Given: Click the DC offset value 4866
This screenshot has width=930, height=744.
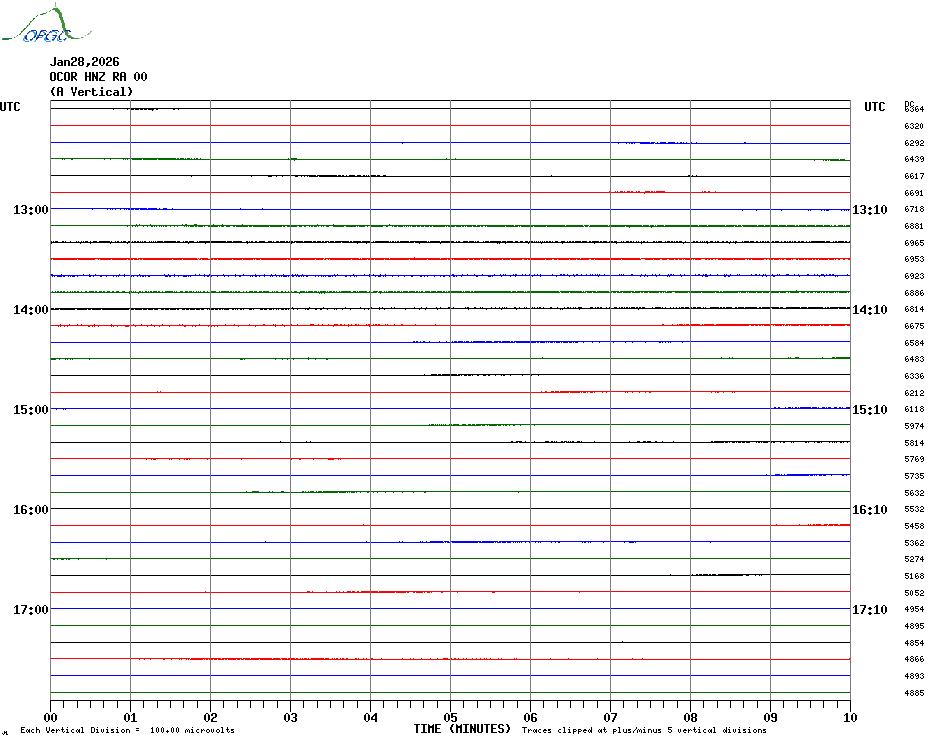Looking at the screenshot, I should (x=914, y=659).
